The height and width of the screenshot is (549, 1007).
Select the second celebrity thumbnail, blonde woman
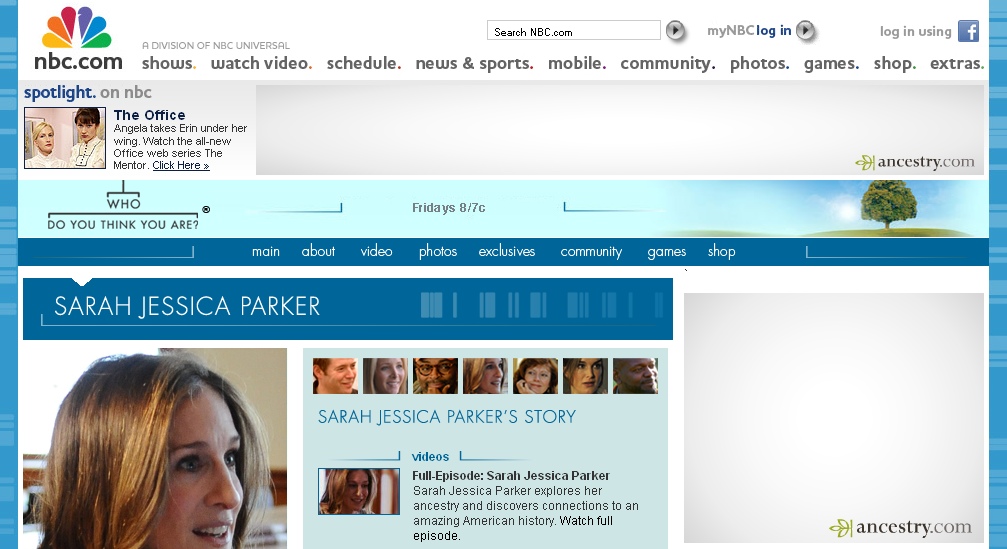pyautogui.click(x=385, y=376)
